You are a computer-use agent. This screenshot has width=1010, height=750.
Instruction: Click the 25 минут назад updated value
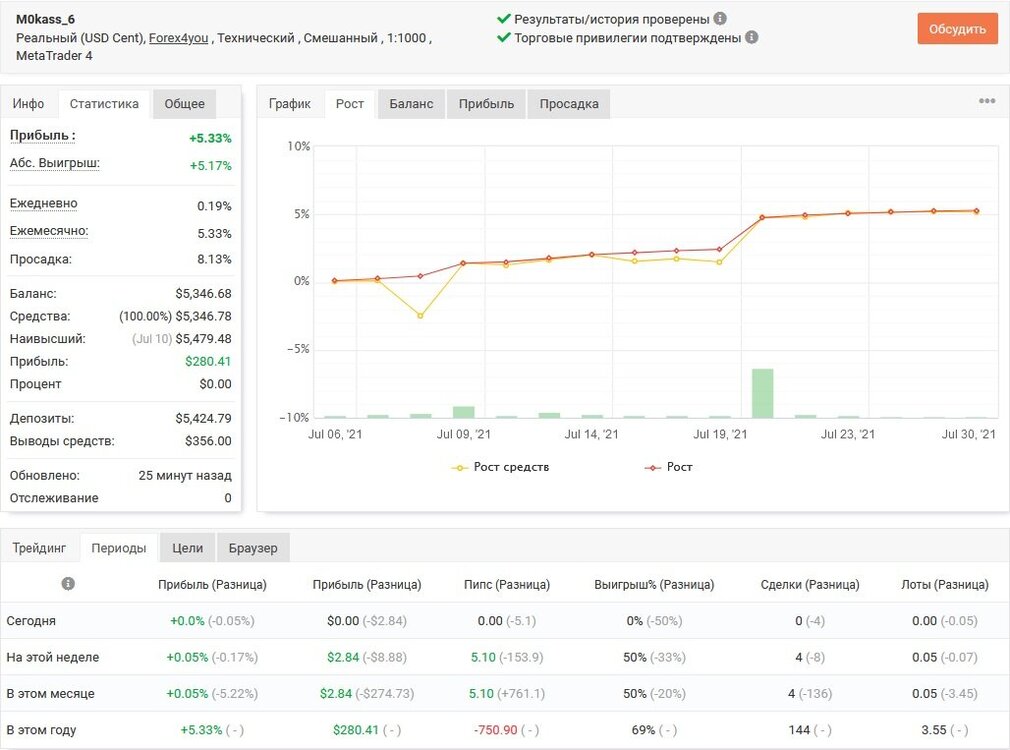(185, 476)
